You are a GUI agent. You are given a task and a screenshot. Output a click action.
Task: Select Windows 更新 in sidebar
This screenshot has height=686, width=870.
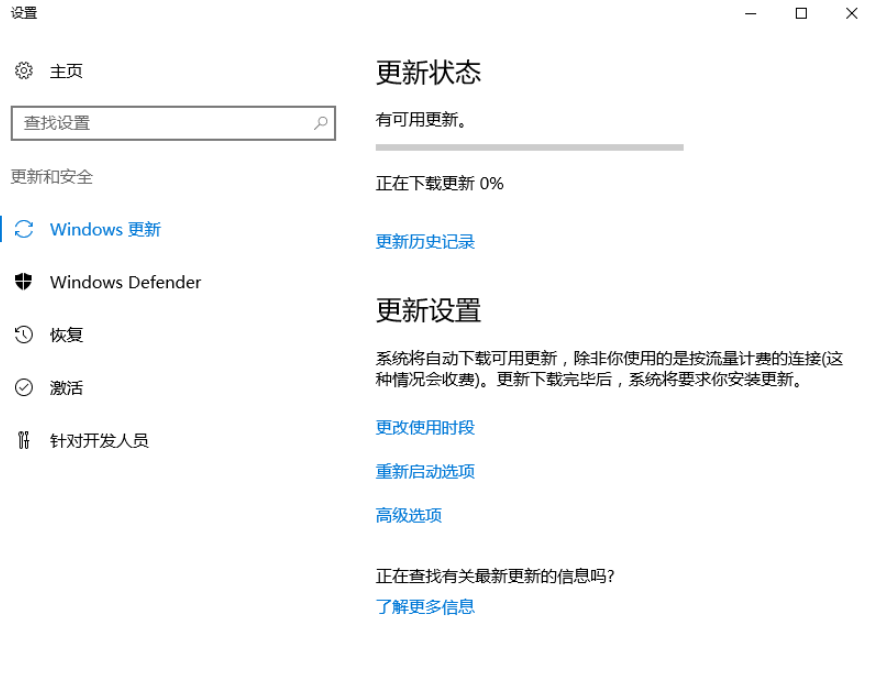[x=105, y=229]
